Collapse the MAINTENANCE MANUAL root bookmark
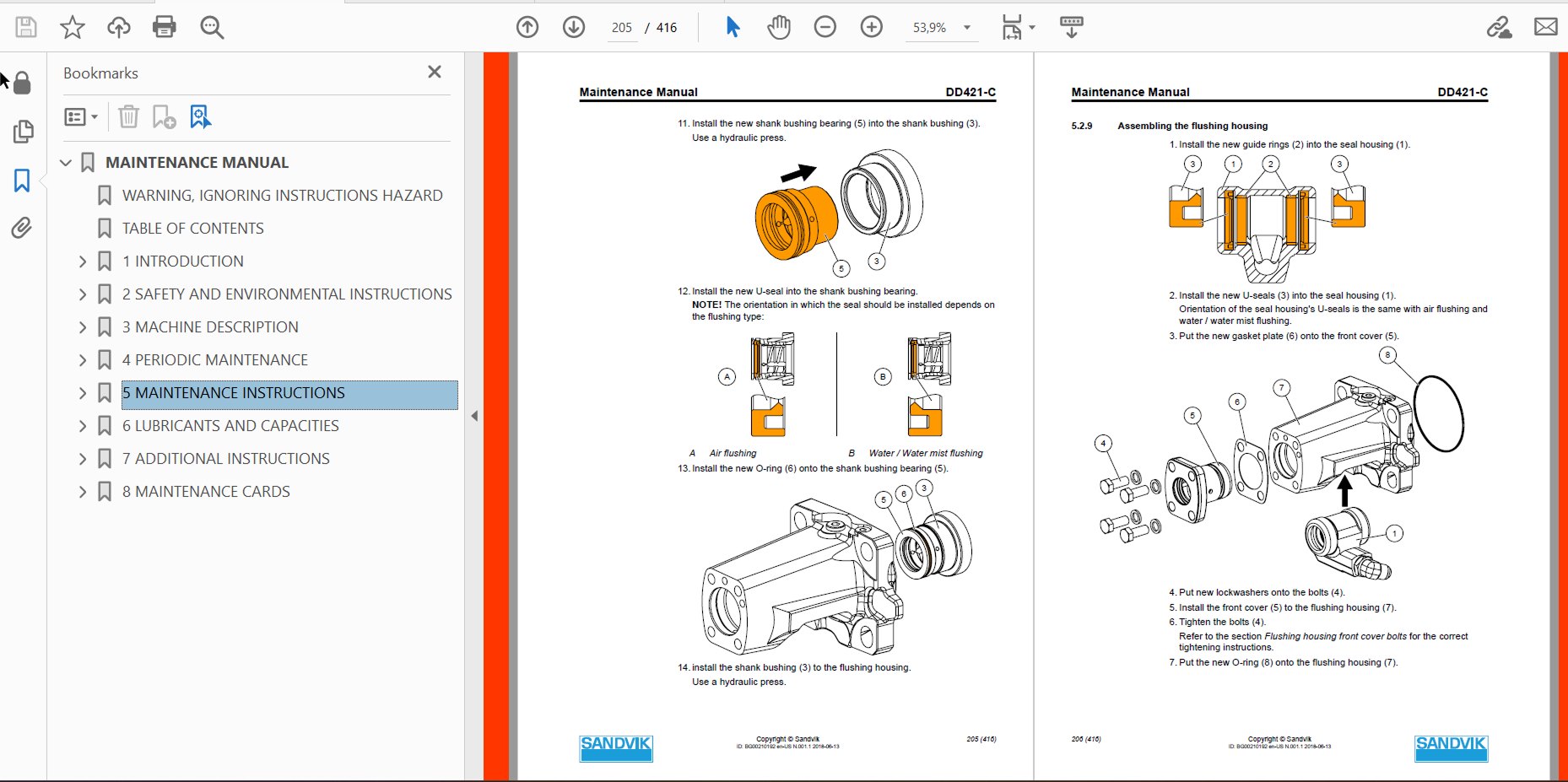This screenshot has height=782, width=1568. 66,163
